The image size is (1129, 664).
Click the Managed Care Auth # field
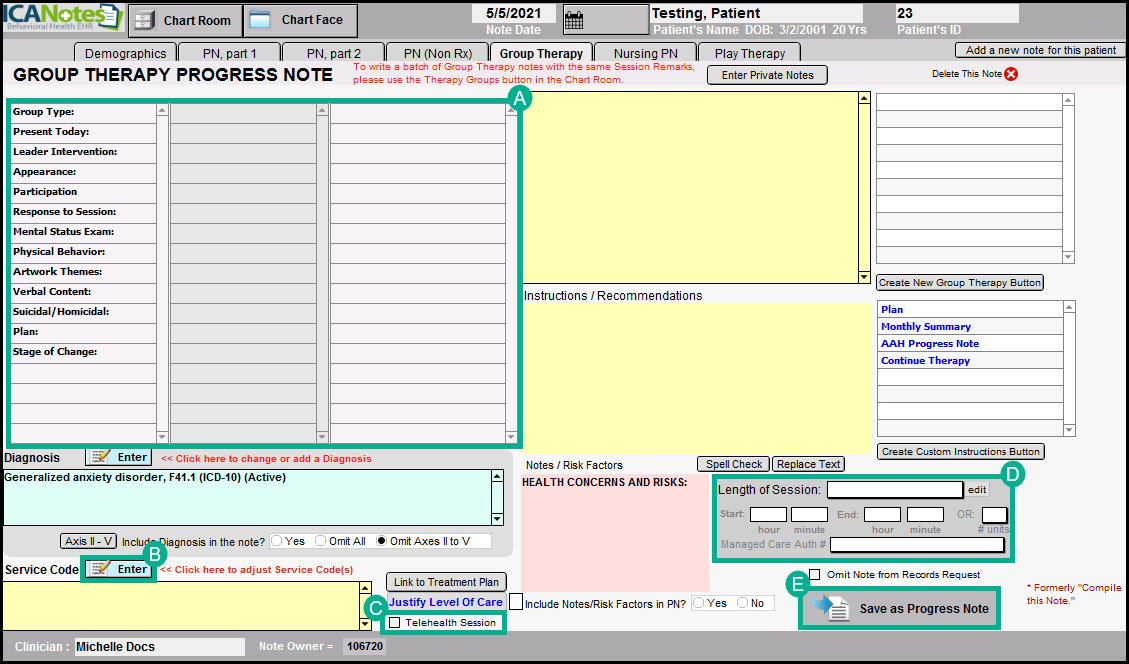pos(916,545)
